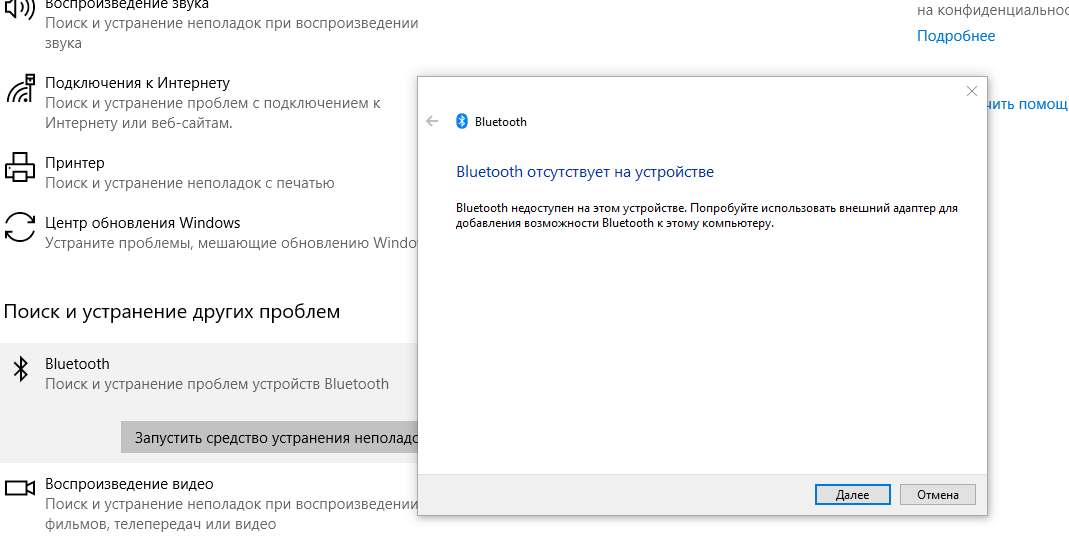The height and width of the screenshot is (553, 1069).
Task: Go back using the dialog arrow
Action: coord(432,121)
